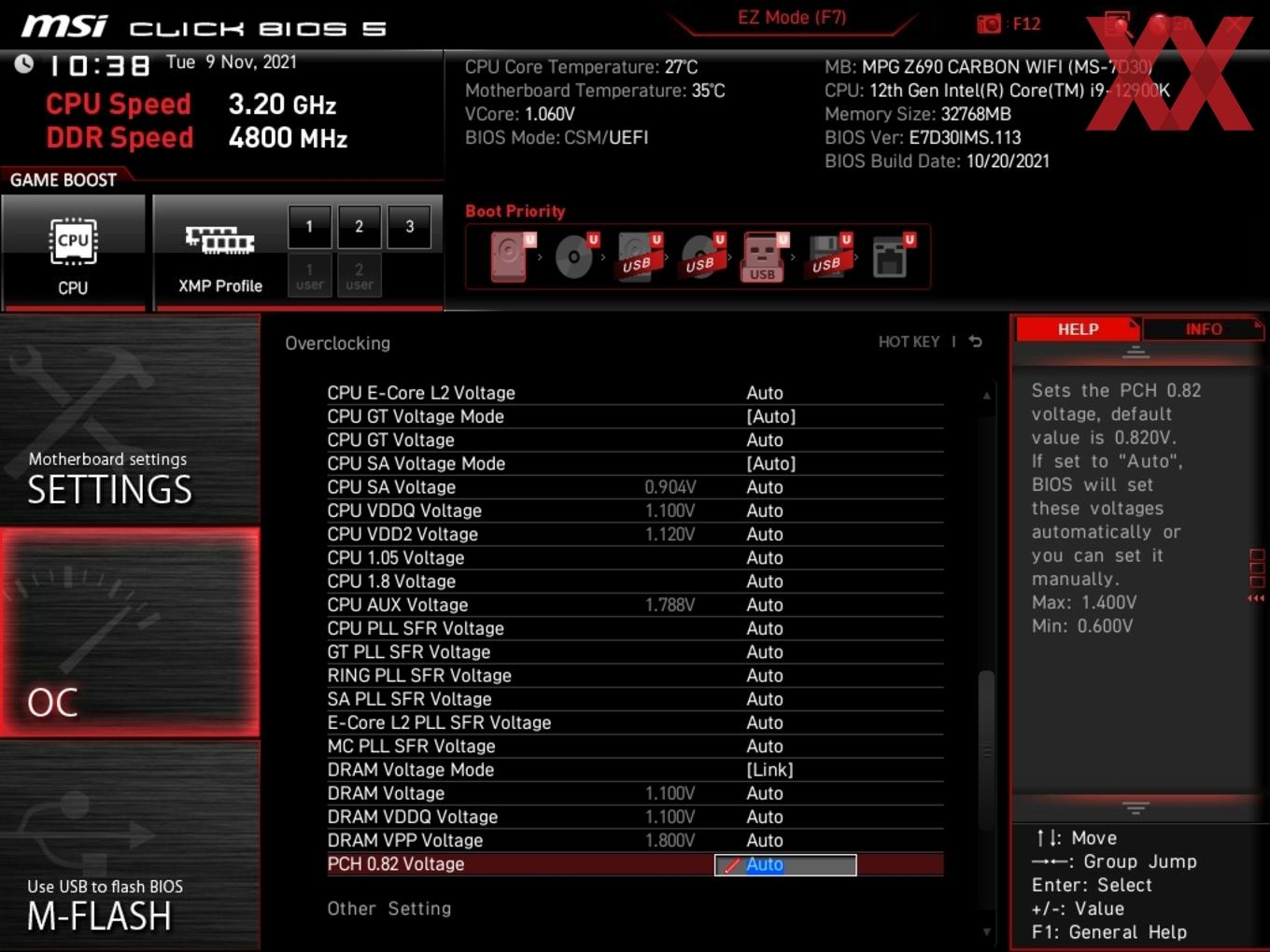This screenshot has width=1270, height=952.
Task: Select RING PLL SFR Voltage row
Action: [x=635, y=676]
